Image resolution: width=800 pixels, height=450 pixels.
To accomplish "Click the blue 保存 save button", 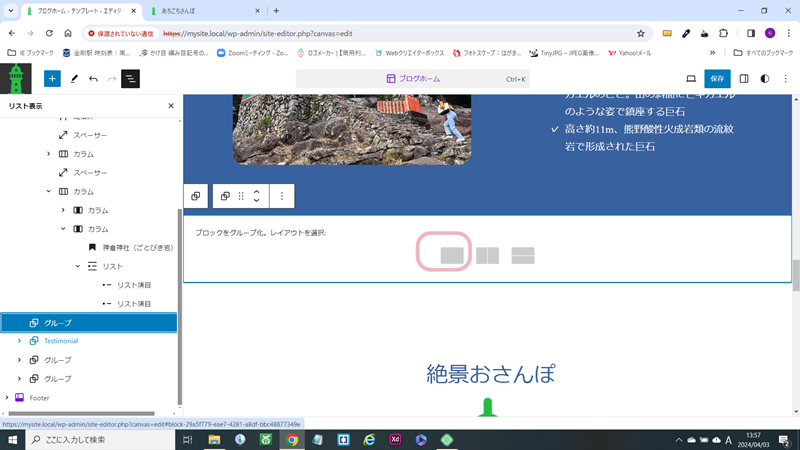I will [x=717, y=78].
